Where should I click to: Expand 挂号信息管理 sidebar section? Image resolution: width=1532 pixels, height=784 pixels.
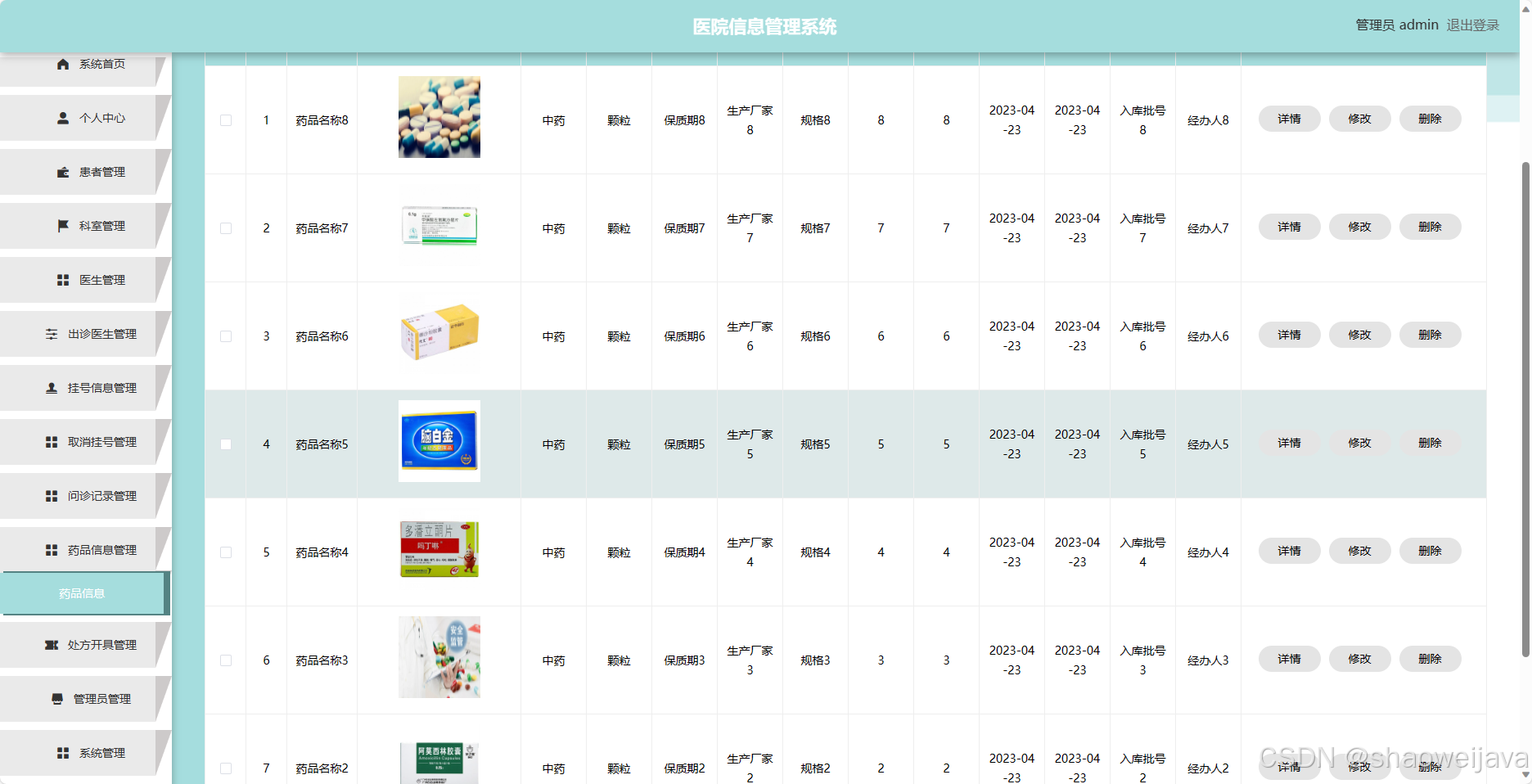pos(85,388)
